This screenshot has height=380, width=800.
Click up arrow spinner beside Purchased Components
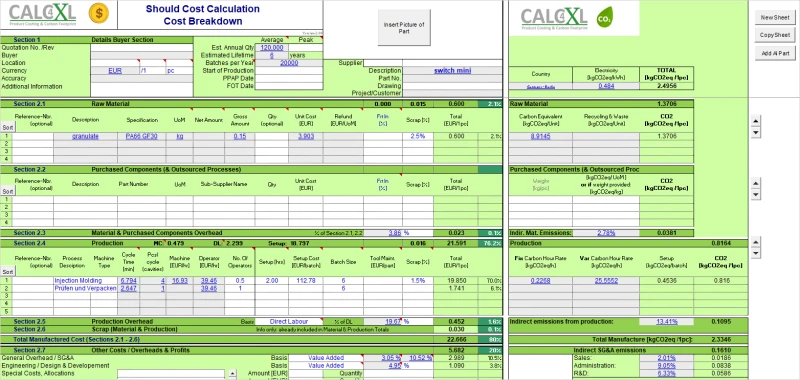coord(756,183)
